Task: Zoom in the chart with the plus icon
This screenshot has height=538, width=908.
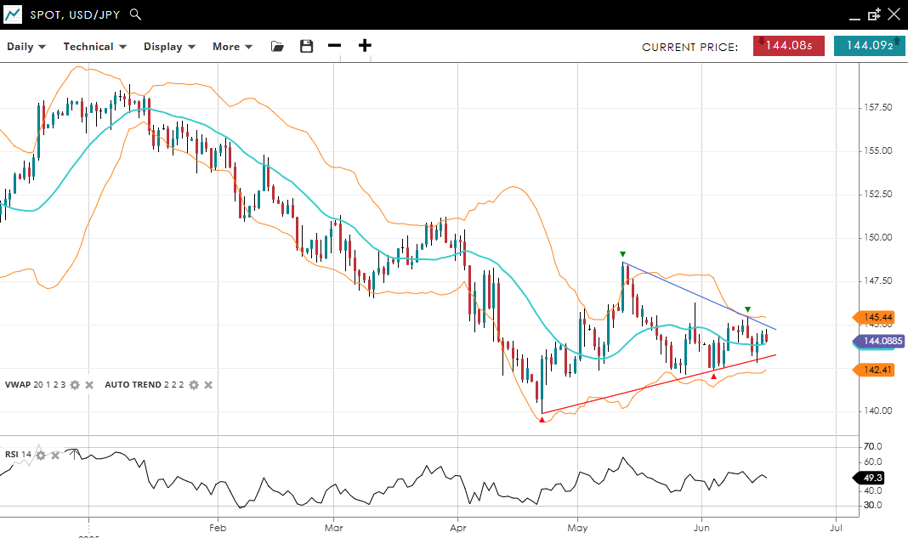Action: [x=365, y=46]
